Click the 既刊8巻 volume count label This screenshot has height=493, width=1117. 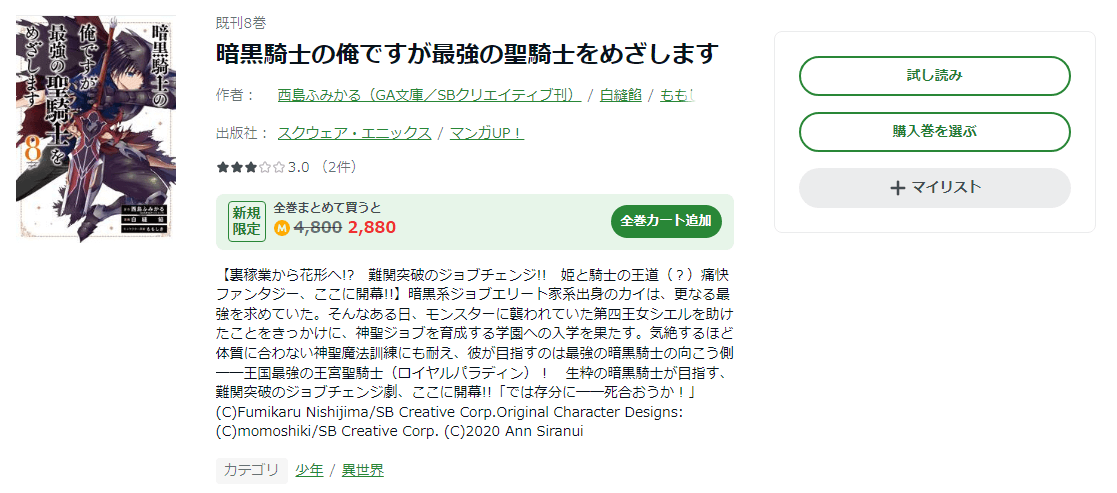tap(240, 23)
